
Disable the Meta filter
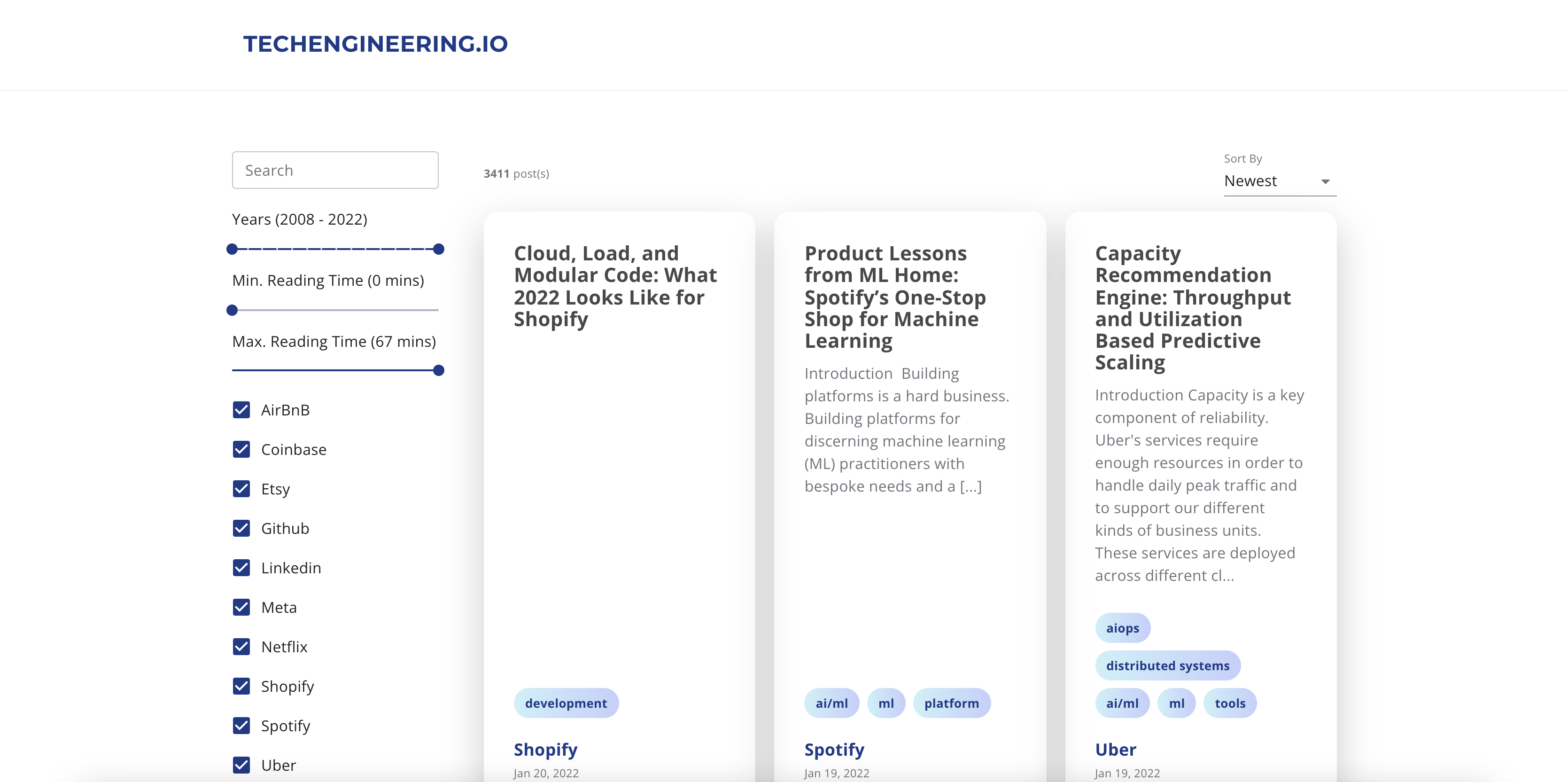[x=241, y=607]
